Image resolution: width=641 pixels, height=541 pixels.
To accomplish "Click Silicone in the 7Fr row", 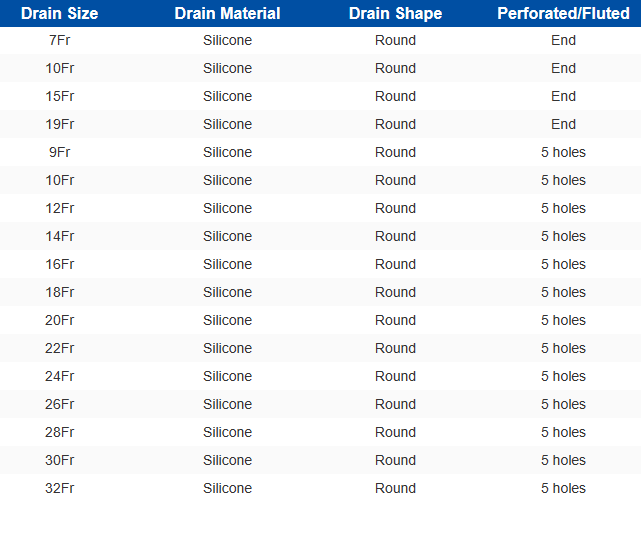I will (x=227, y=40).
